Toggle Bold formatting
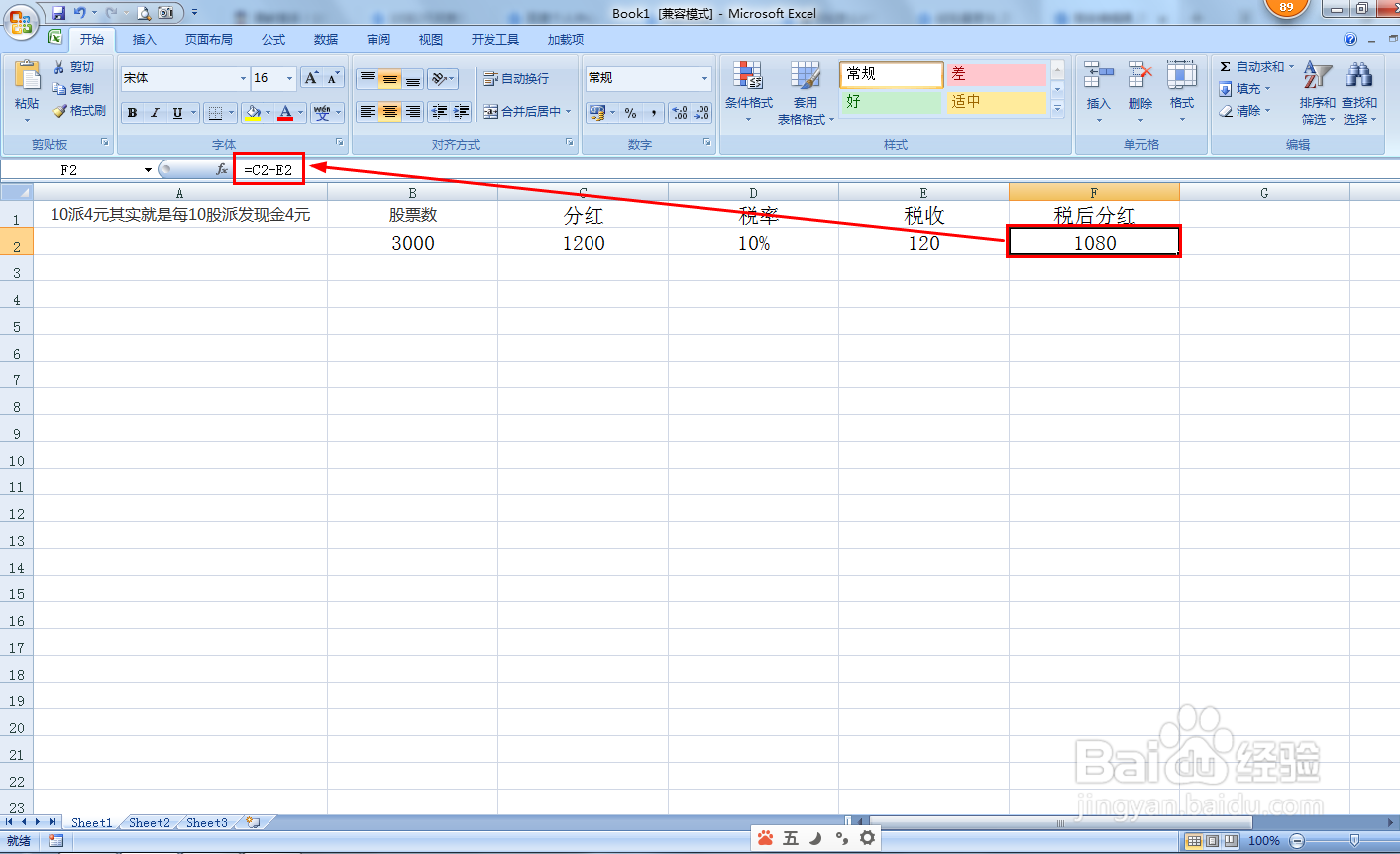1400x854 pixels. [x=132, y=113]
